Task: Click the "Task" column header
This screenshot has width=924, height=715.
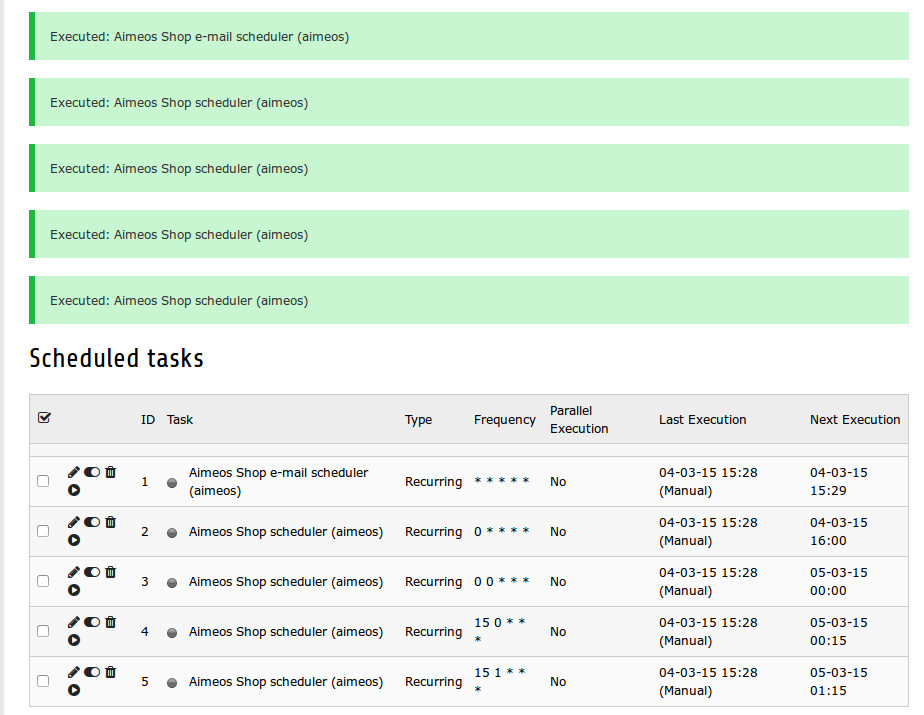Action: click(x=180, y=420)
